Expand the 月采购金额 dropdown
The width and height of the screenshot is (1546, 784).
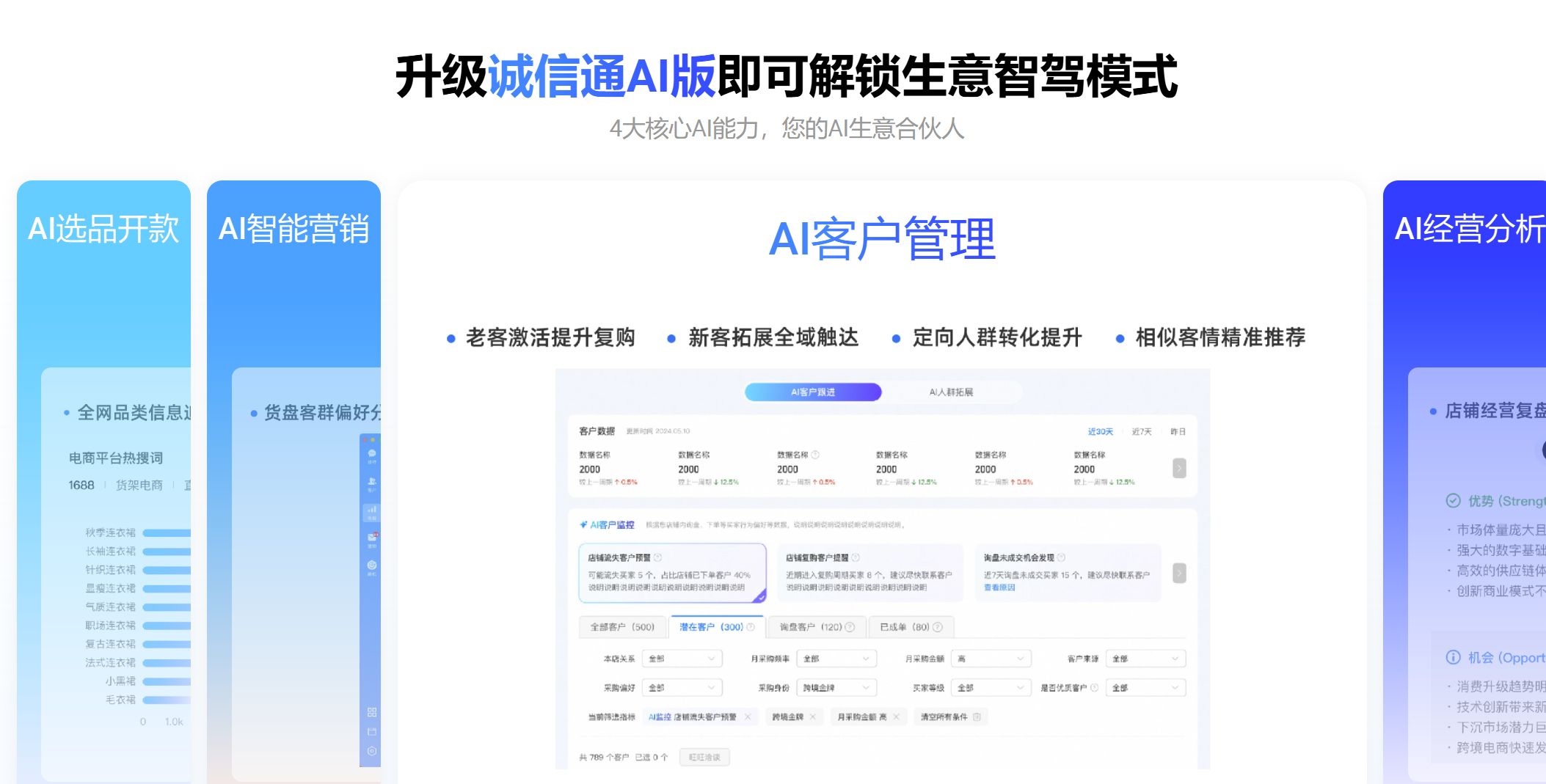[x=991, y=659]
